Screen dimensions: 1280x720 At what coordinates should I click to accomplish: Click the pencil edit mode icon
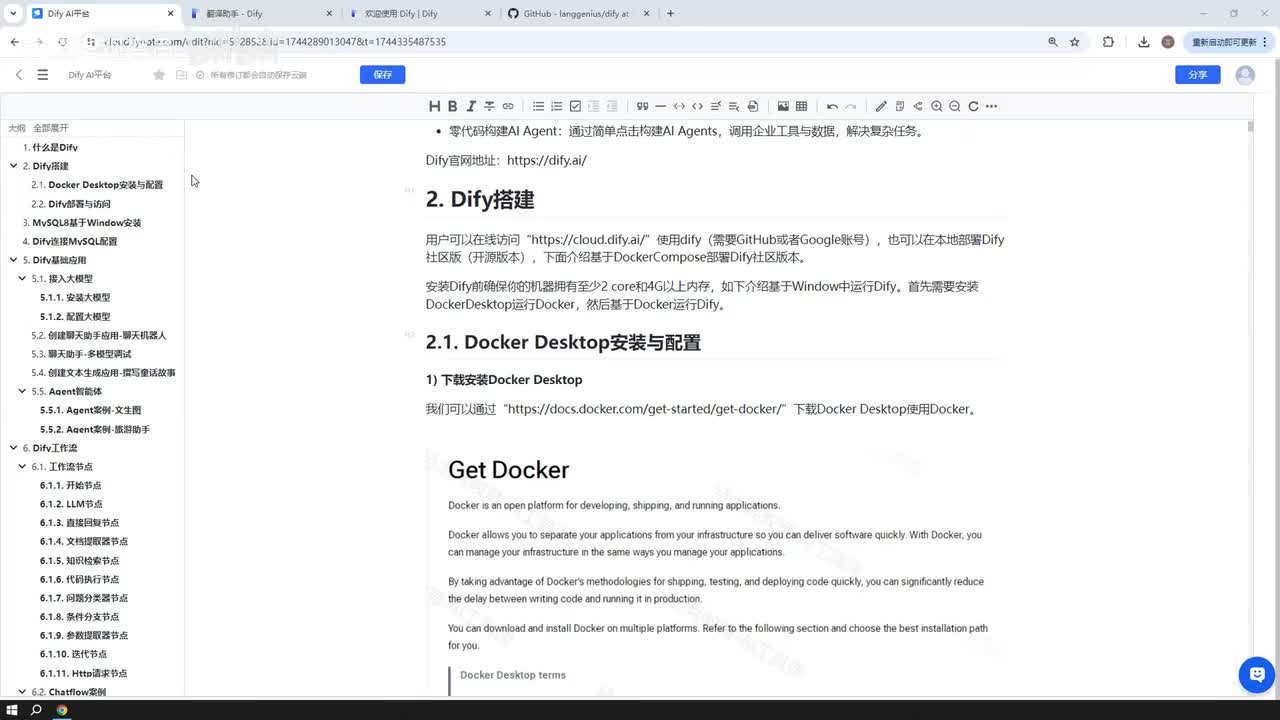(881, 106)
